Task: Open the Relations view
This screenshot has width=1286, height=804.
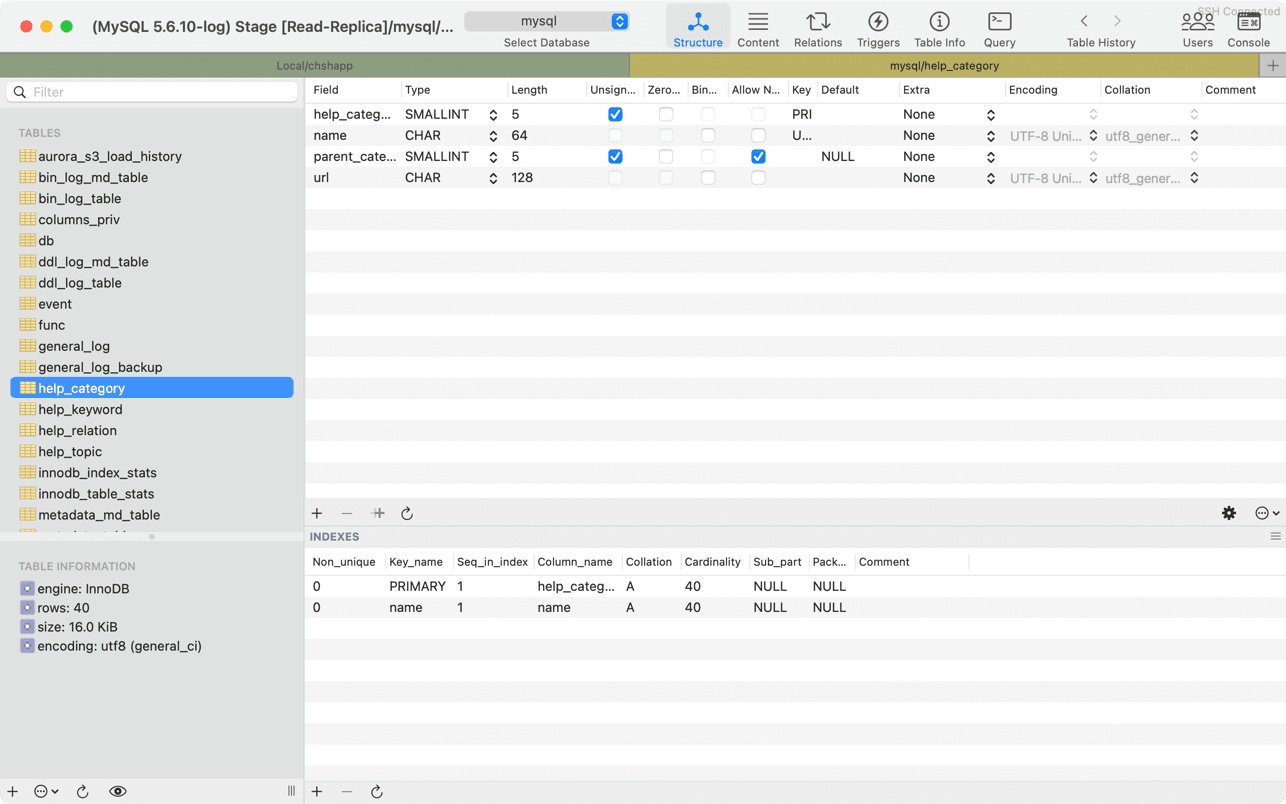Action: (x=817, y=28)
